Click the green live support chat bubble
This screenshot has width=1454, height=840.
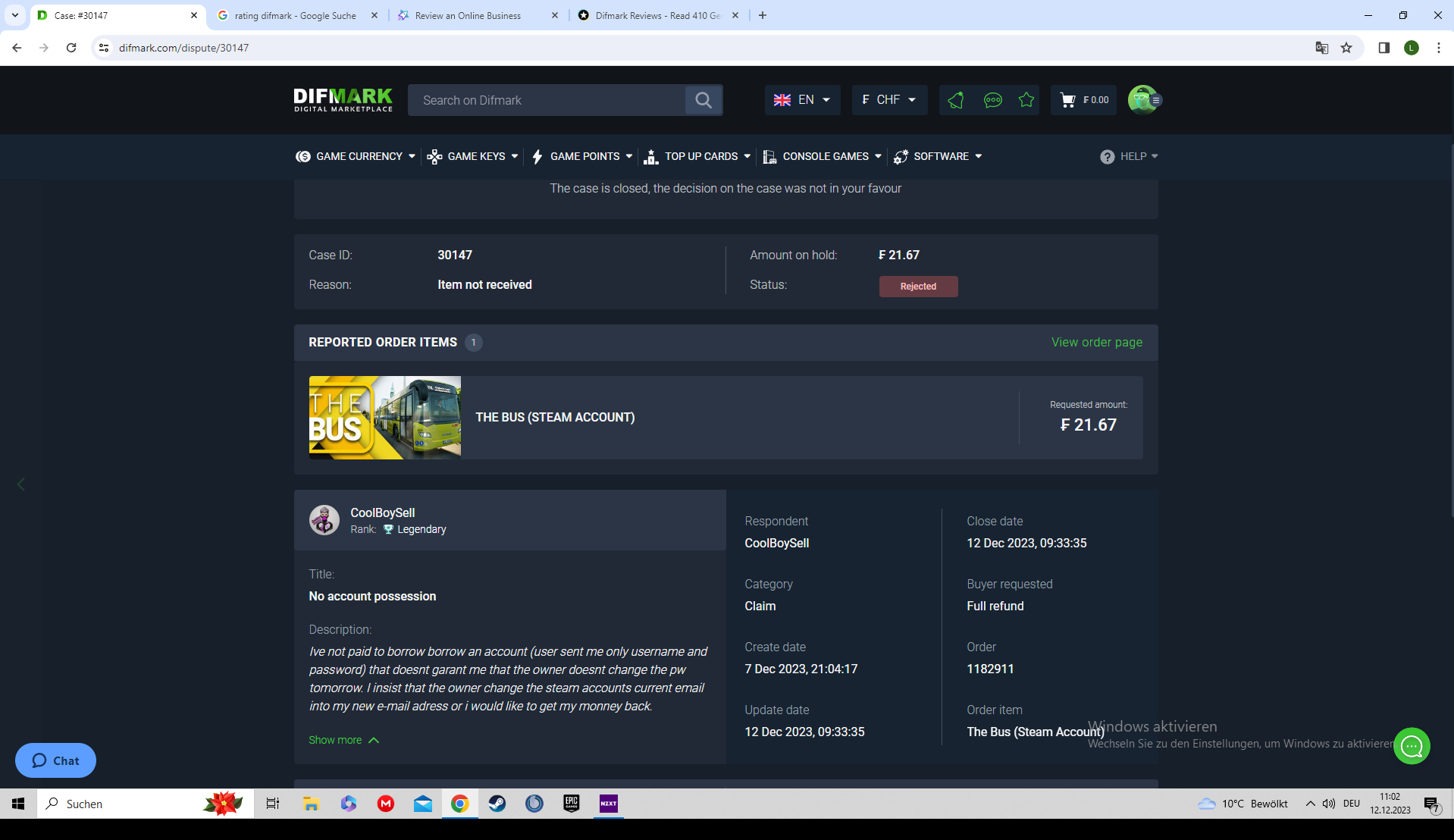coord(1412,747)
